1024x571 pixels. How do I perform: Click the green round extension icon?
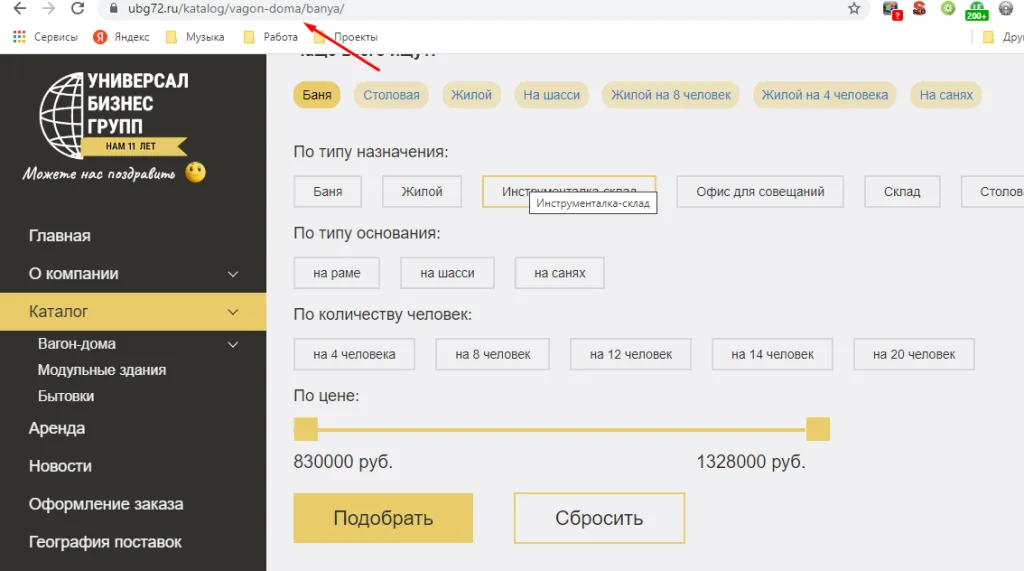coord(948,8)
